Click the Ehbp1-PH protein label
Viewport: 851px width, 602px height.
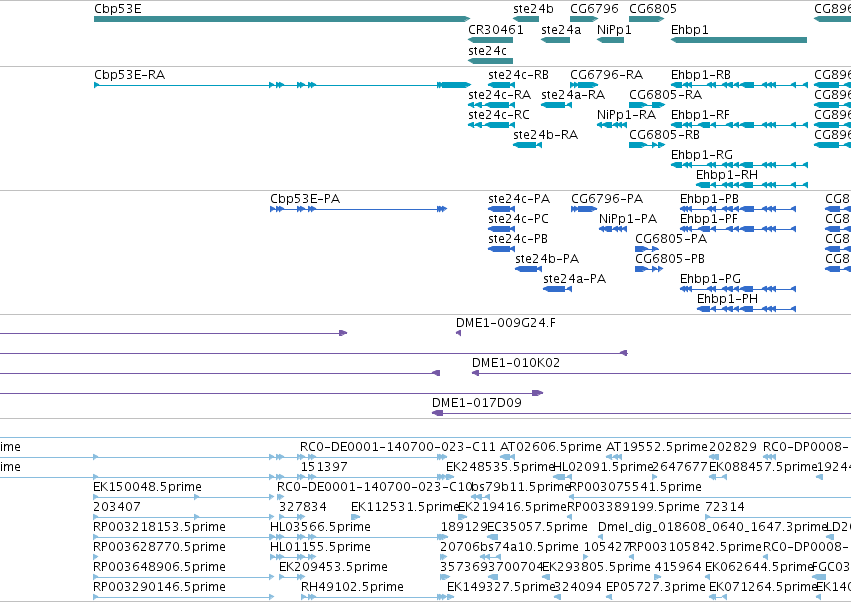click(x=727, y=299)
